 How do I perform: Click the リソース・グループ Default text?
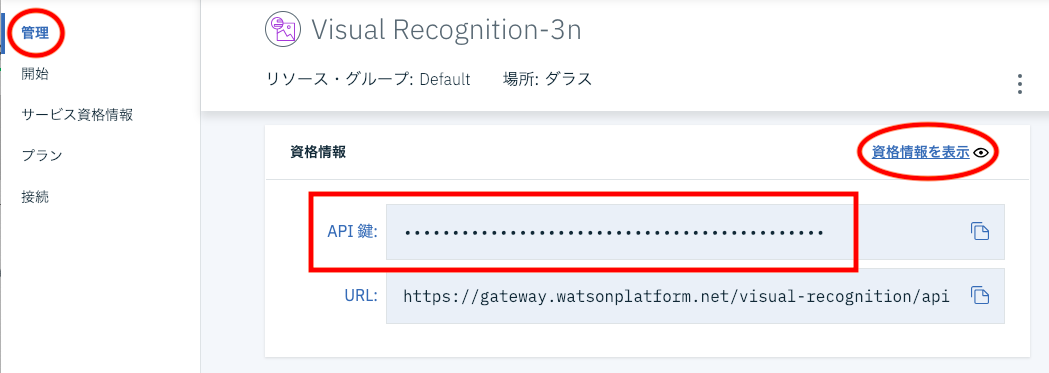pyautogui.click(x=368, y=79)
